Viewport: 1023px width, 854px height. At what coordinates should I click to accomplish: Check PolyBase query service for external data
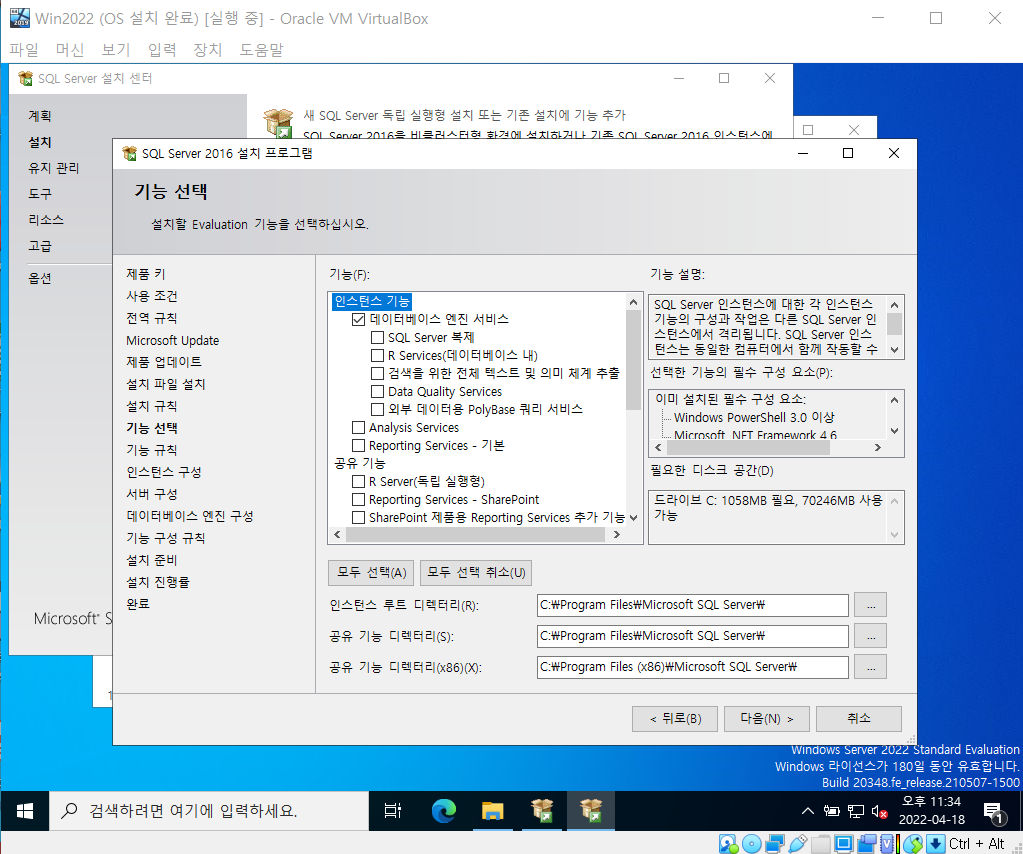pos(377,409)
